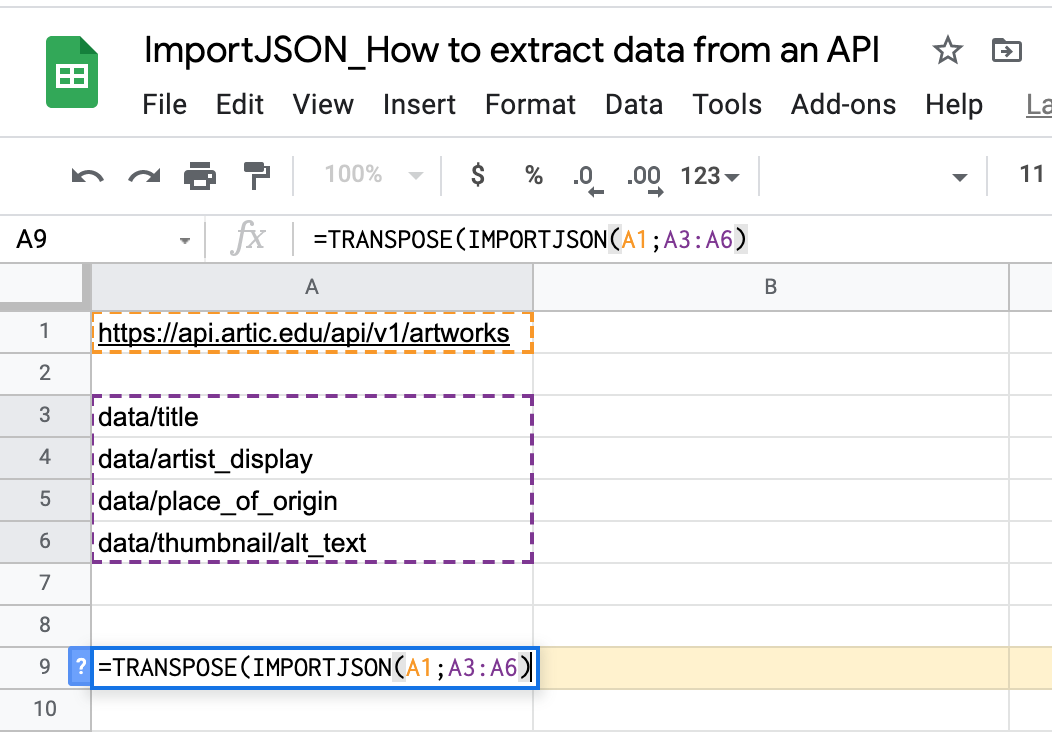
Task: Select row 8 header
Action: point(45,625)
